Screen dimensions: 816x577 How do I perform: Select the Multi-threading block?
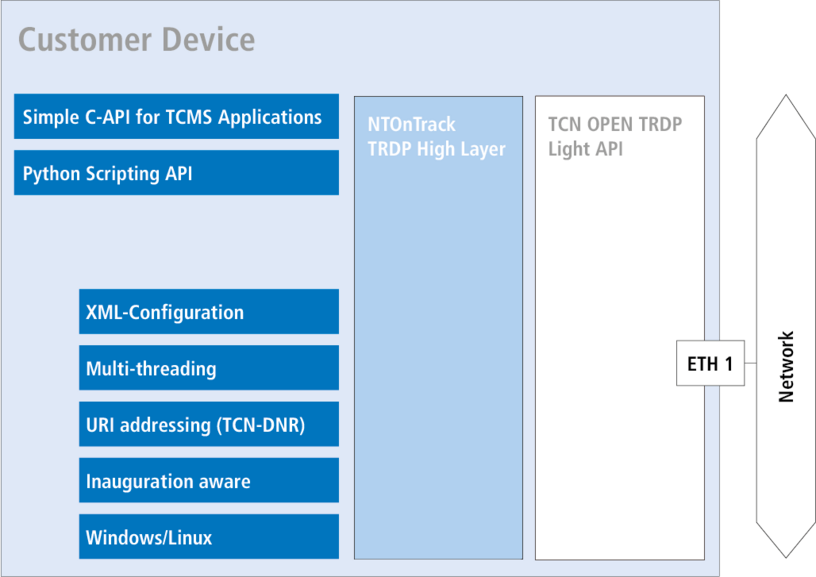(209, 368)
